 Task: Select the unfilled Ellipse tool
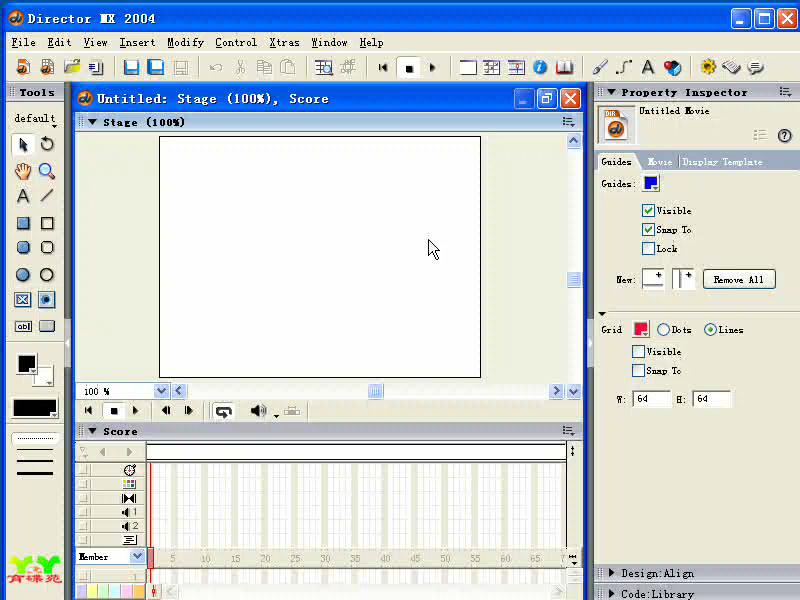pos(47,275)
